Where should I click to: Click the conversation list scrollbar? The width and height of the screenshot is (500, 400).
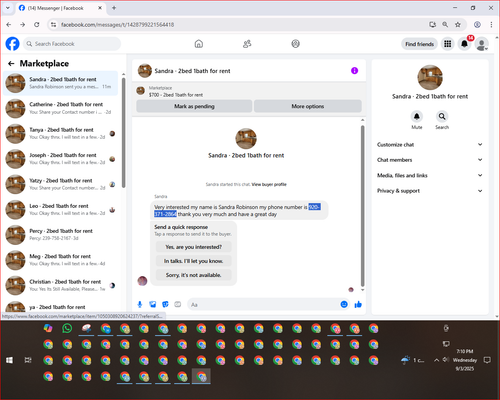(123, 133)
